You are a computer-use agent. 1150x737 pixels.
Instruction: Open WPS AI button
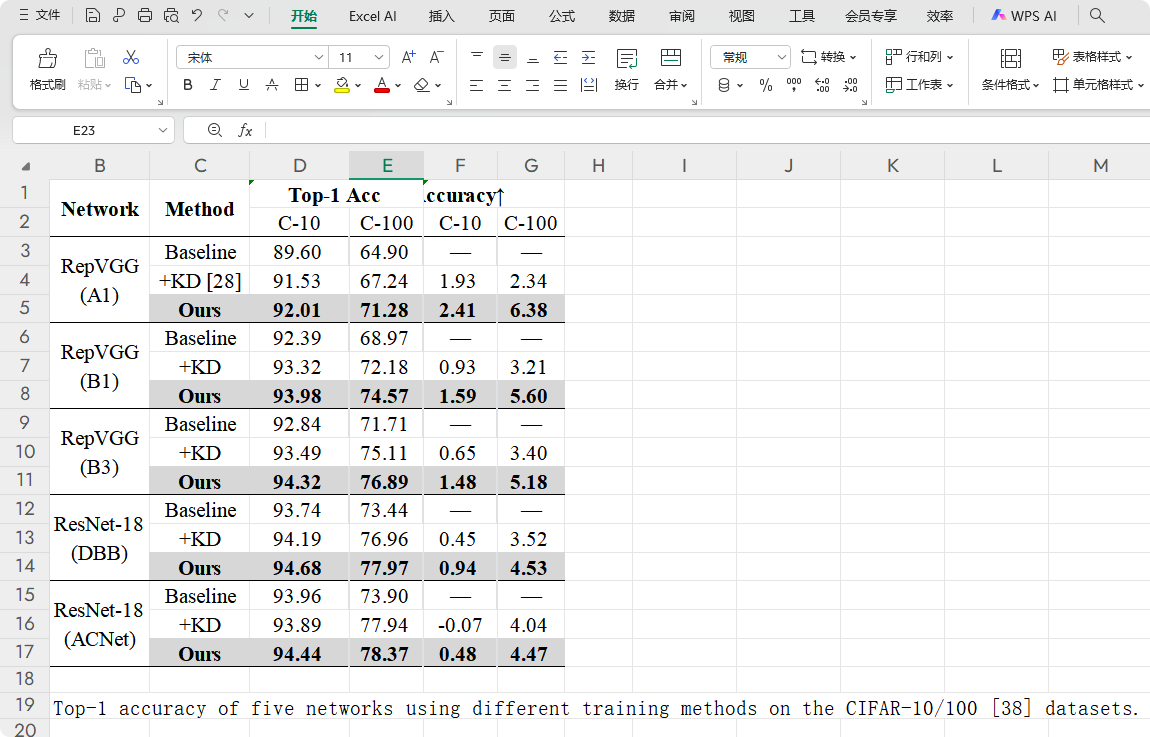1024,15
